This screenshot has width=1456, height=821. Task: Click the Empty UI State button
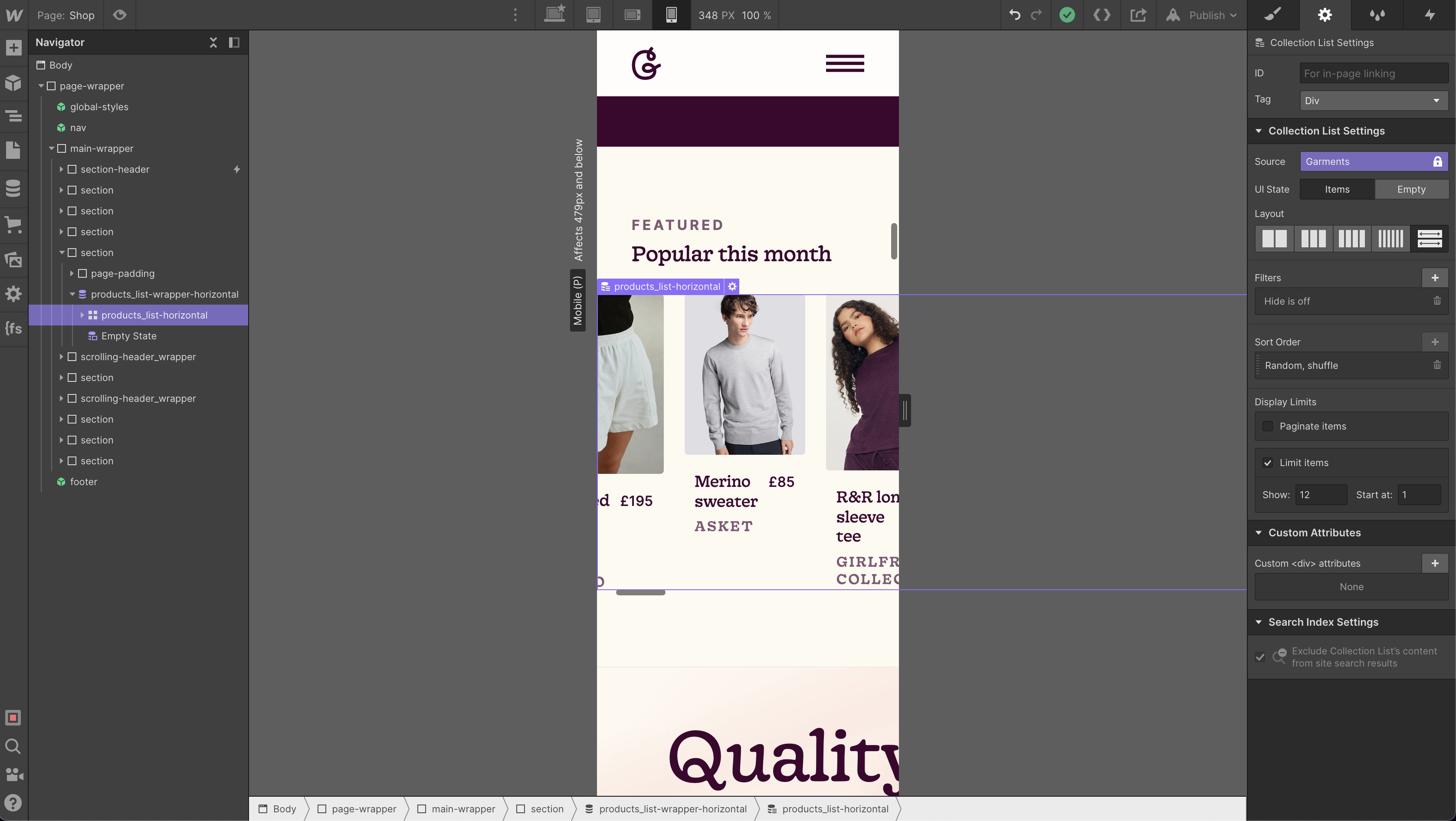click(x=1411, y=189)
